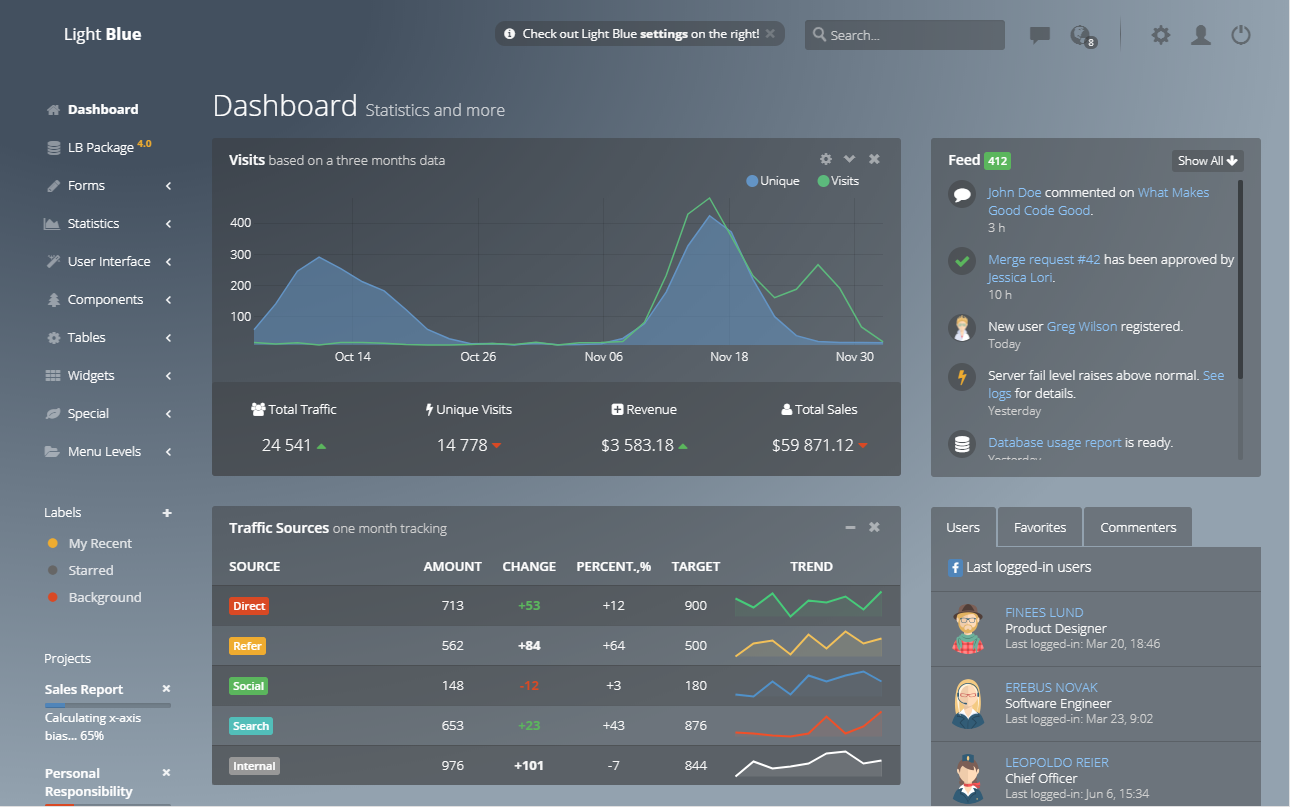
Task: Switch to the Commenters tab
Action: pyautogui.click(x=1138, y=527)
